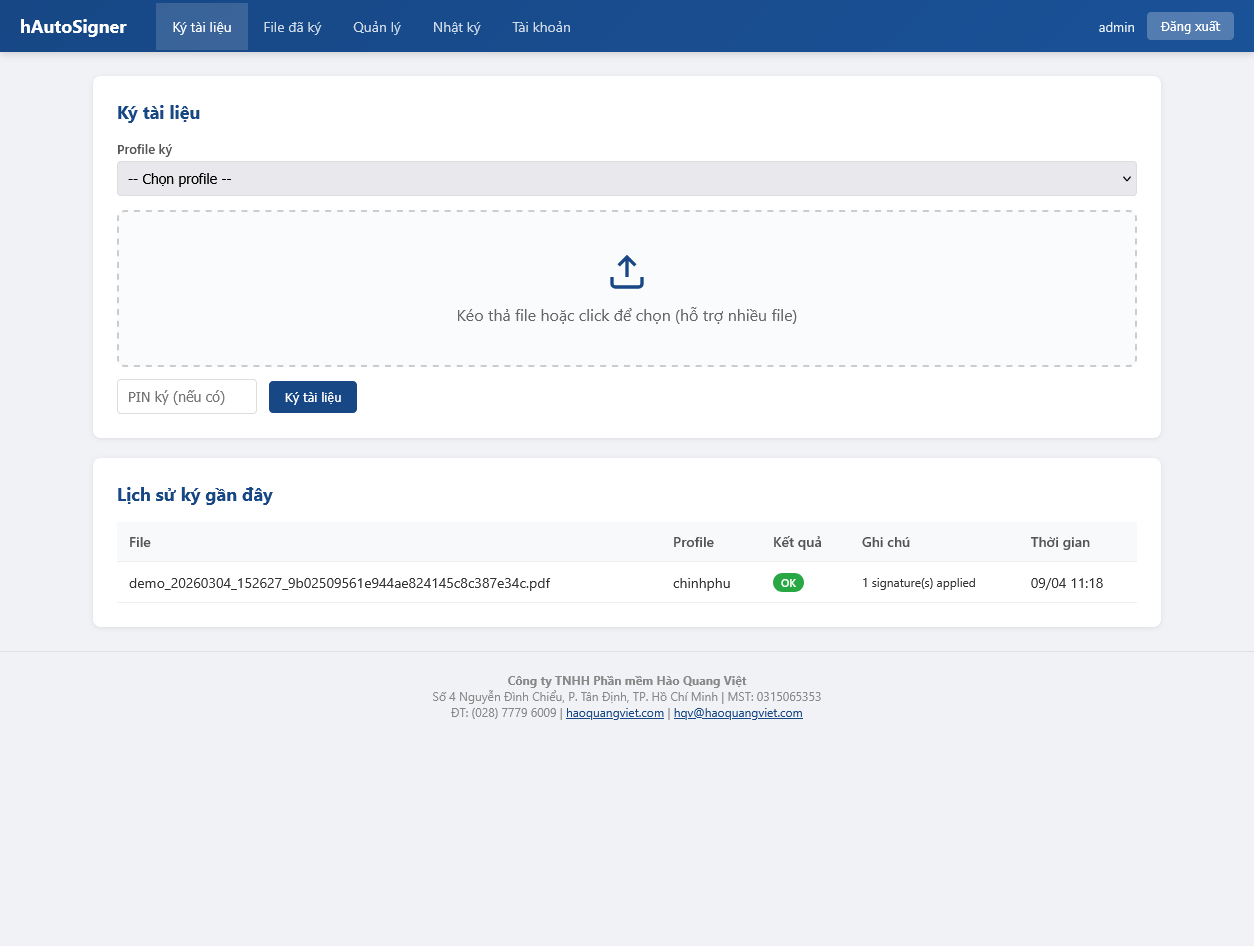
Task: Click the hqv@haoquangviet.com email link
Action: click(738, 713)
